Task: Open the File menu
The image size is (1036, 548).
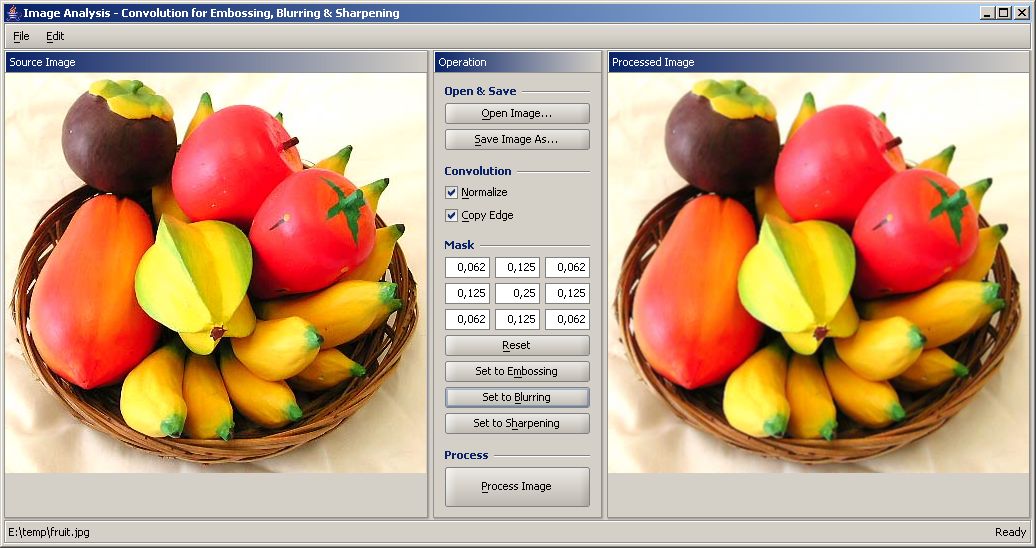Action: 21,36
